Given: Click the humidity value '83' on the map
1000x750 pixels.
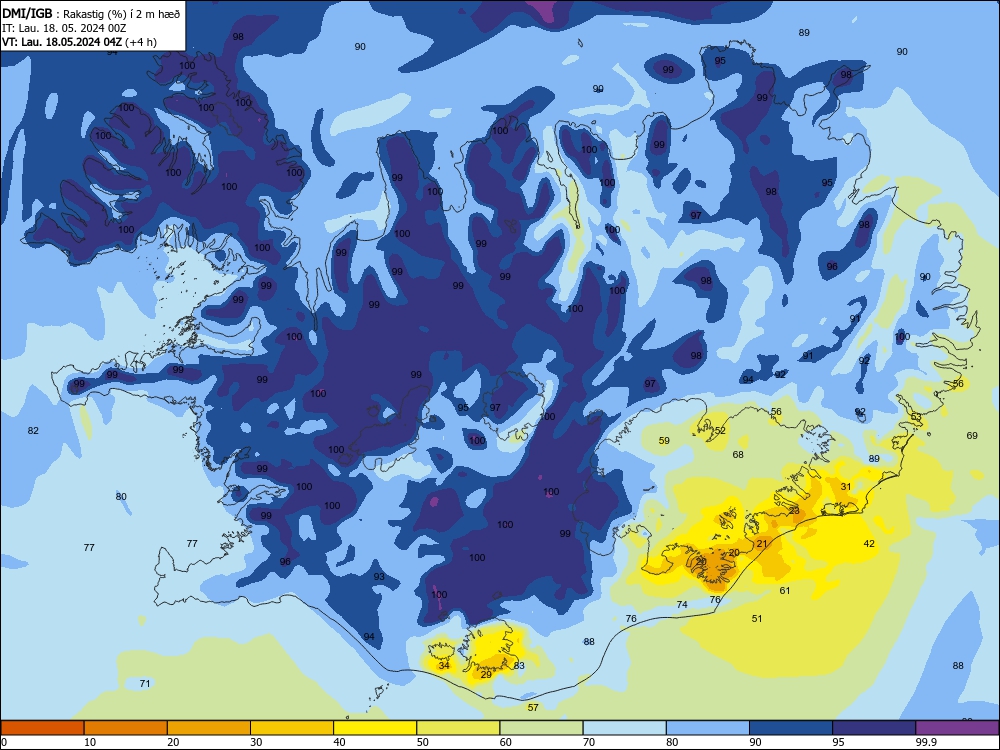Looking at the screenshot, I should click(519, 665).
